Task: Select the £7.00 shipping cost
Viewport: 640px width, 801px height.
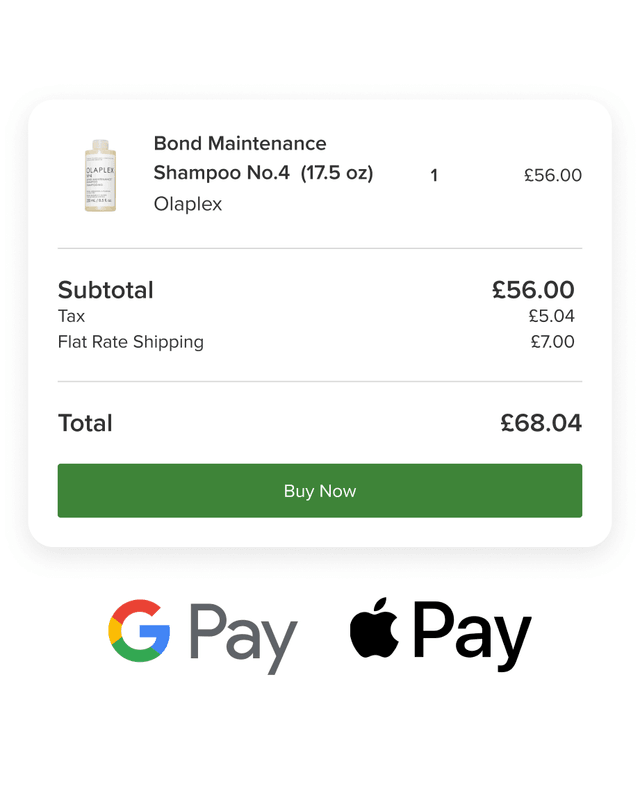Action: pyautogui.click(x=554, y=341)
